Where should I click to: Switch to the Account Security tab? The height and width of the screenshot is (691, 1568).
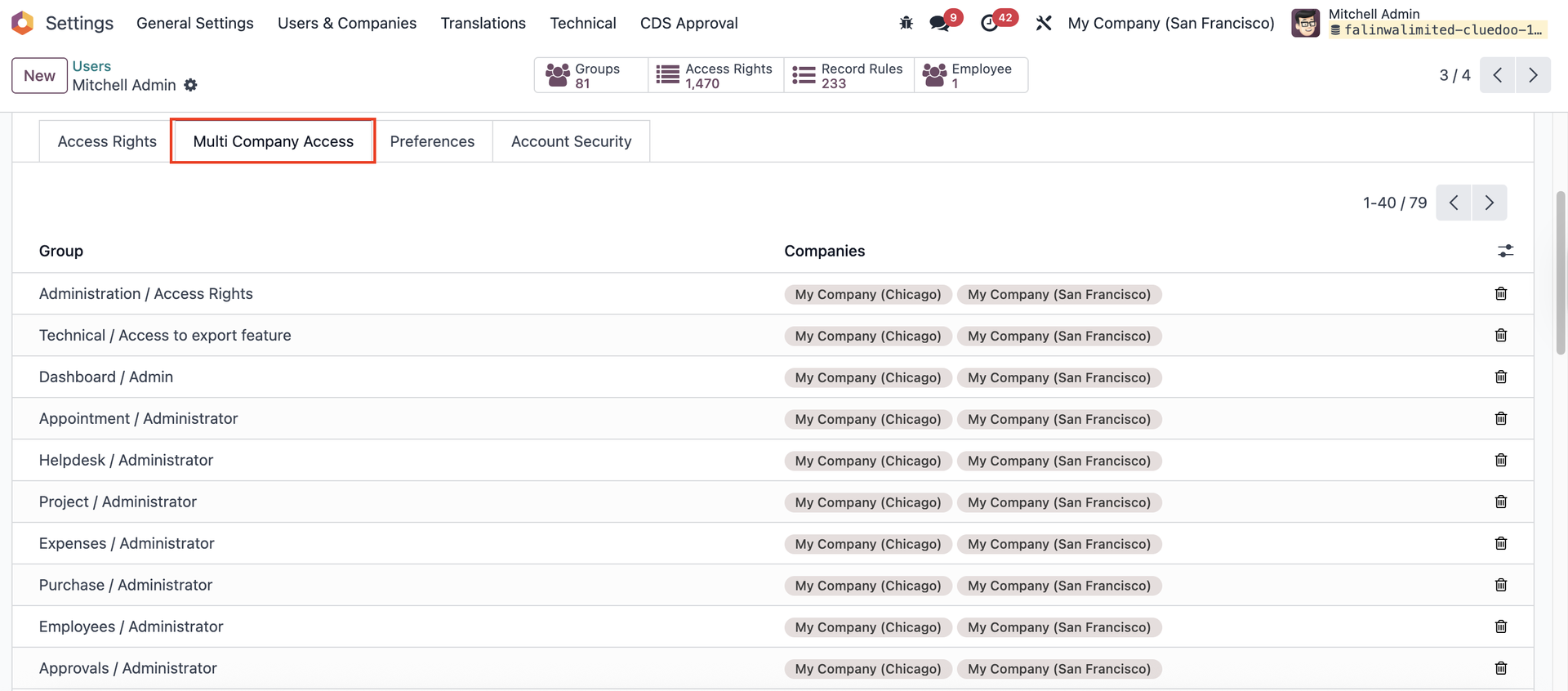pos(571,141)
